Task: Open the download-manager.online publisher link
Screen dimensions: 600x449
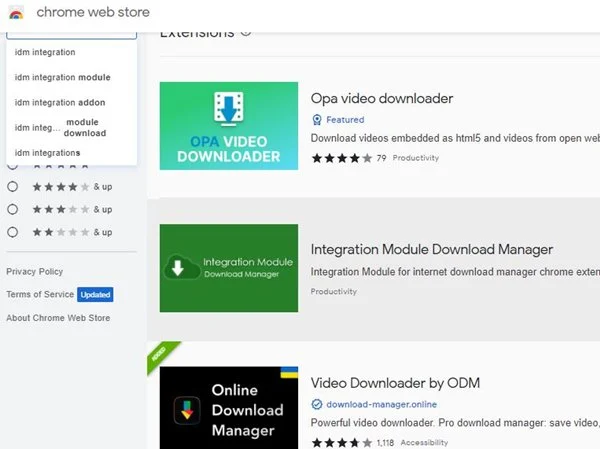Action: coord(382,404)
